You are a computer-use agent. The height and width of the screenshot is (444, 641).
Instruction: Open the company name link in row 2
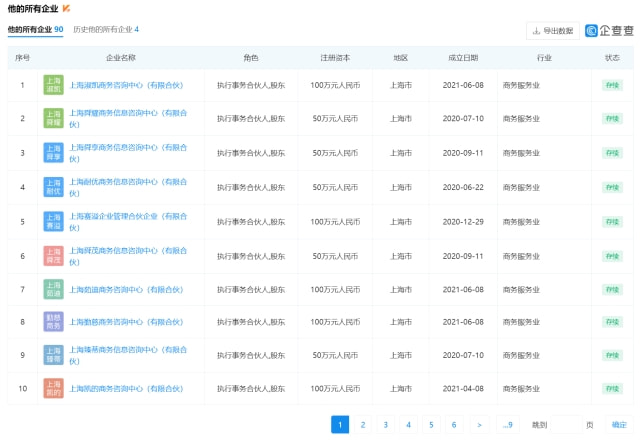point(128,119)
